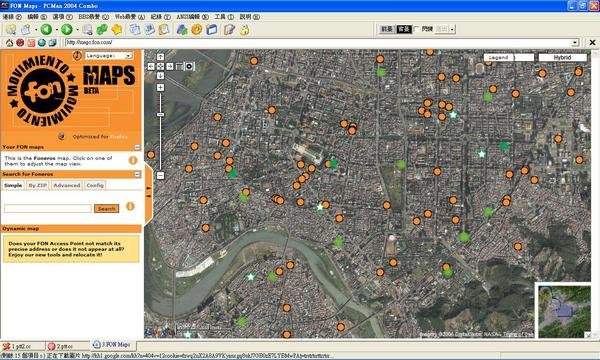Click the green Back arrow toolbar button
Screen dimensions: 600x360
46,29
